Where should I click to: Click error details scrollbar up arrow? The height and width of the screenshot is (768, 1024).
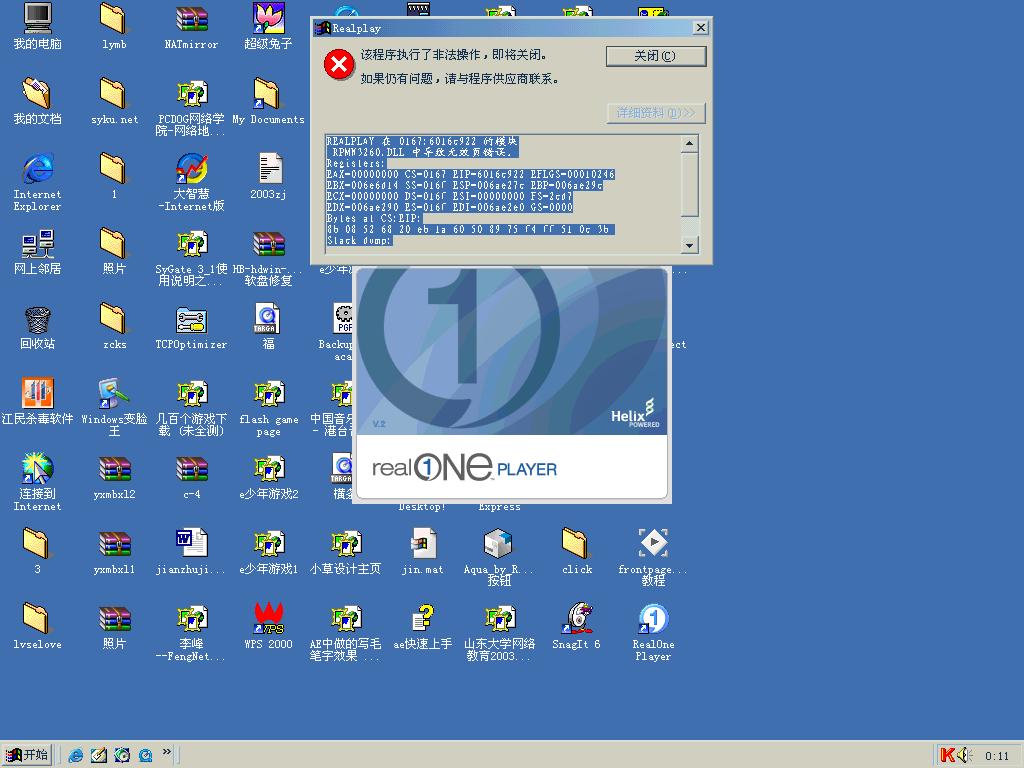point(690,143)
